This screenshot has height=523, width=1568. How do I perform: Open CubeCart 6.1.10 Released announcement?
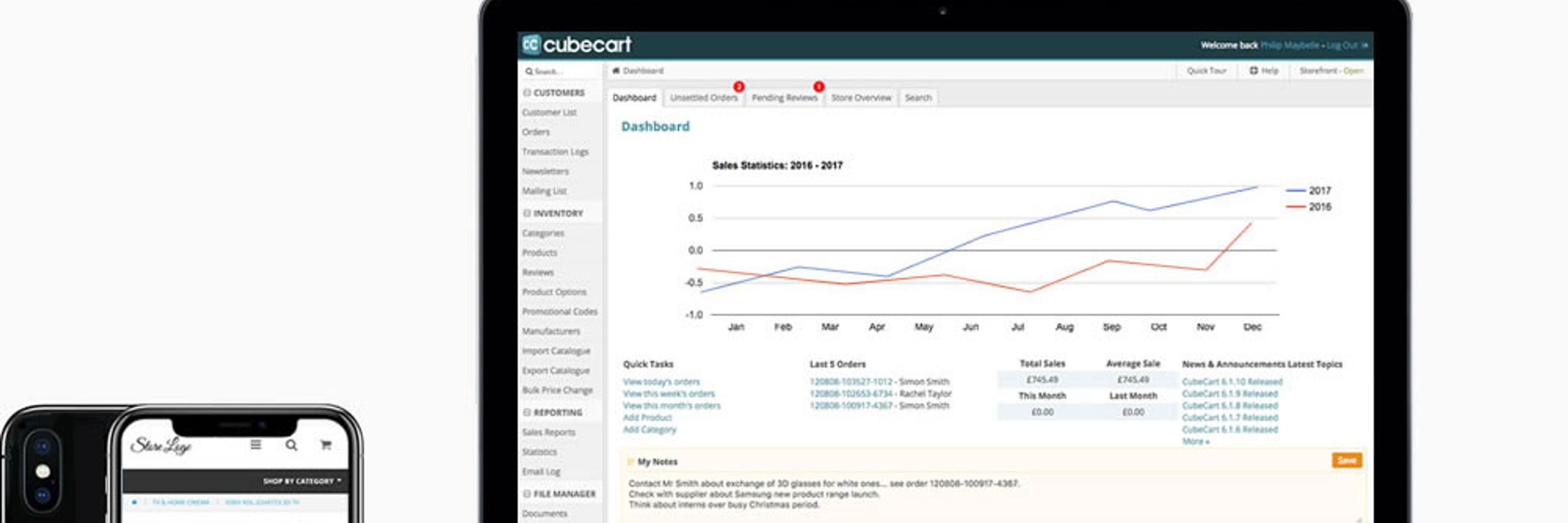(x=1232, y=382)
